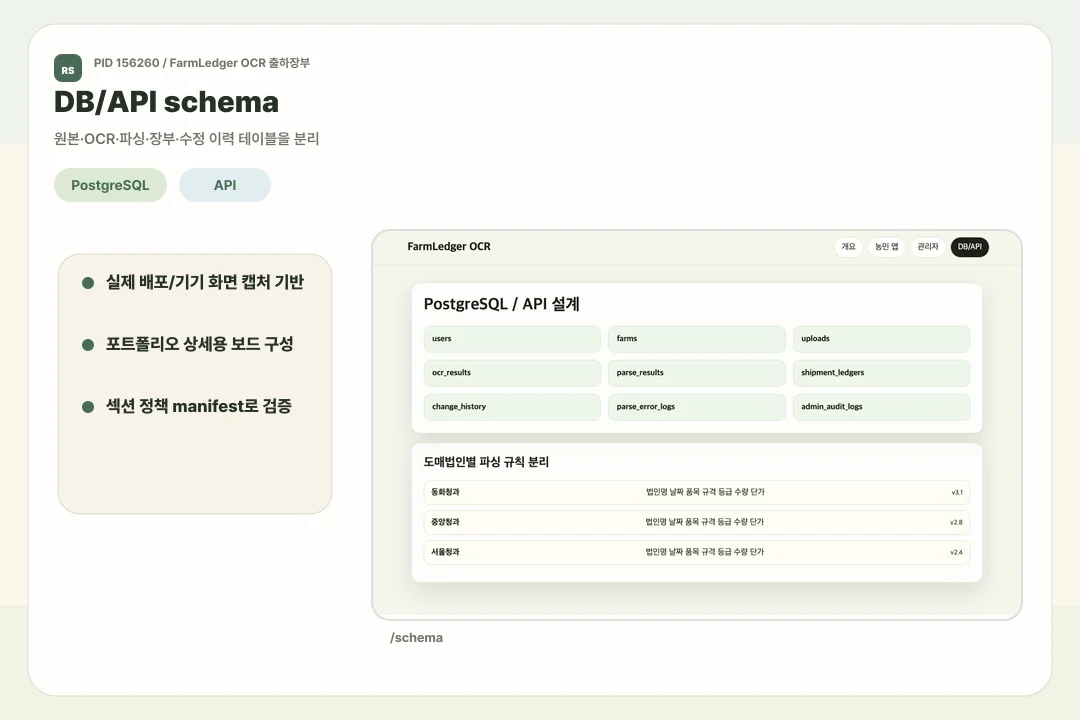Open the 개요 tab

click(x=848, y=247)
